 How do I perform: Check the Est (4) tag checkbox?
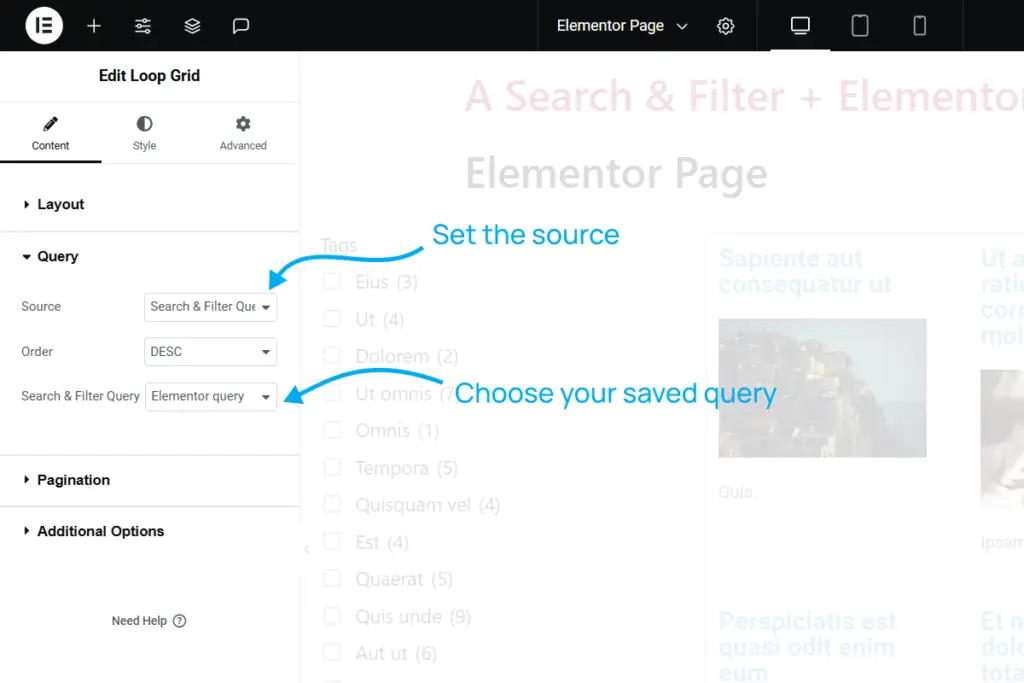coord(332,541)
